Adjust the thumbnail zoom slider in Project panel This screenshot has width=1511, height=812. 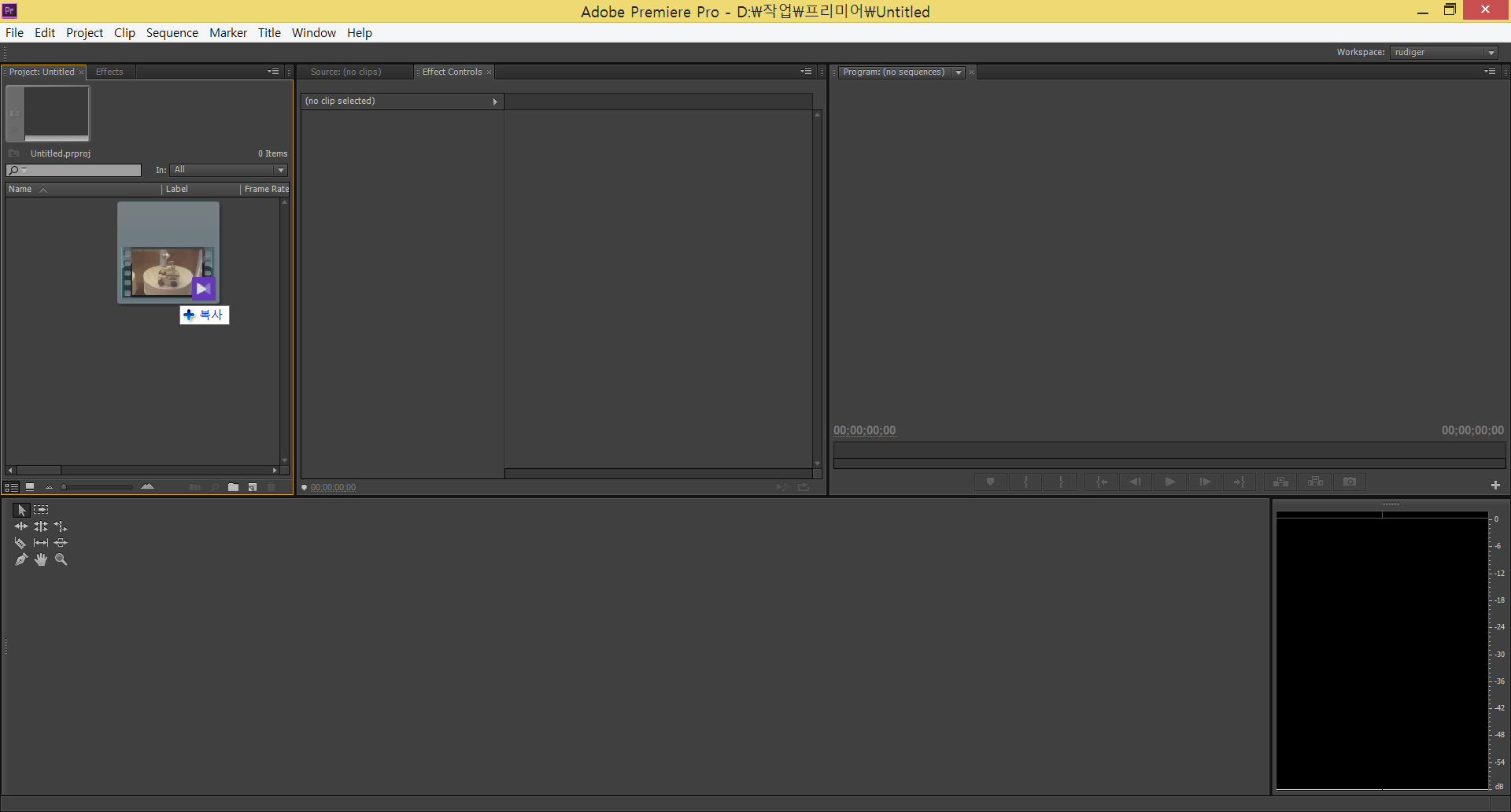tap(98, 487)
